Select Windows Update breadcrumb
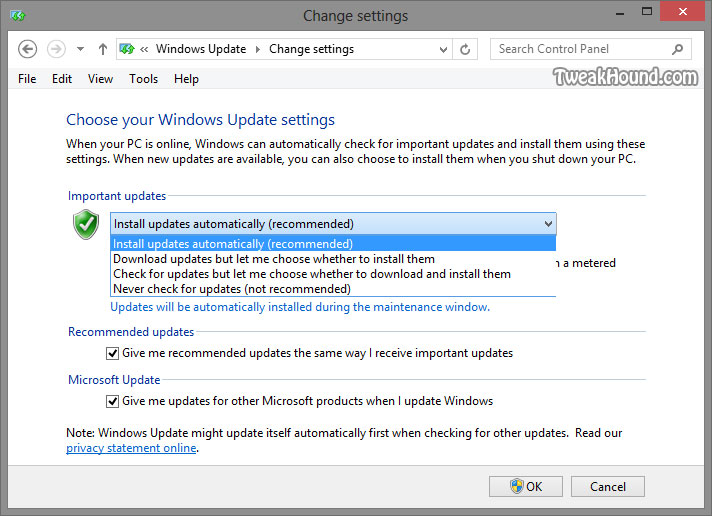This screenshot has width=712, height=516. pyautogui.click(x=201, y=49)
